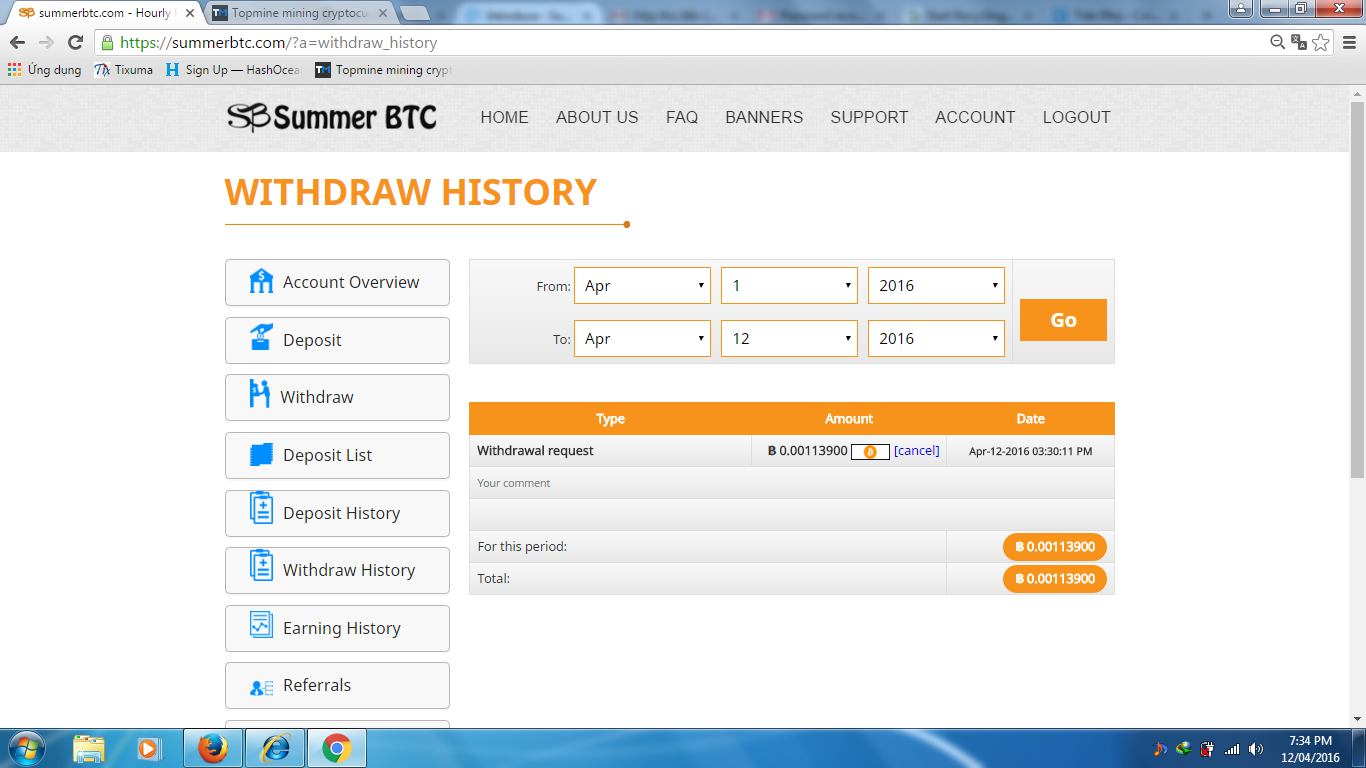Open the To day dropdown showing 12
This screenshot has height=768, width=1366.
coord(789,338)
